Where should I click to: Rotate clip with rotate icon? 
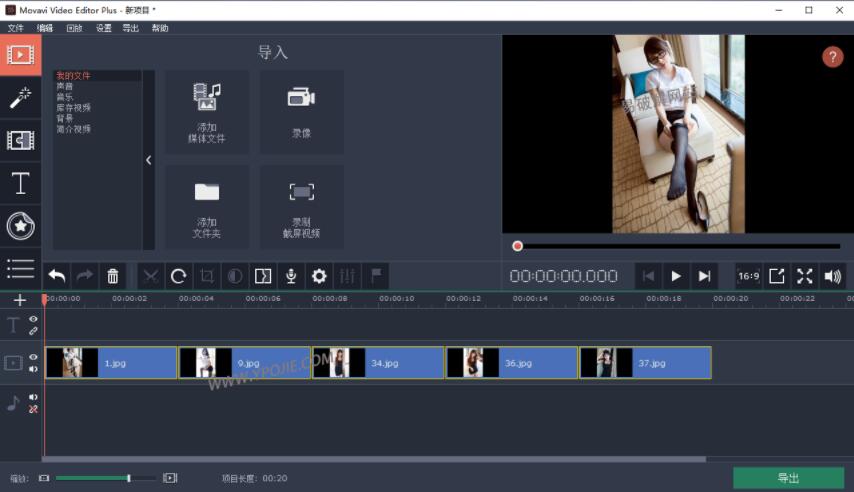179,276
